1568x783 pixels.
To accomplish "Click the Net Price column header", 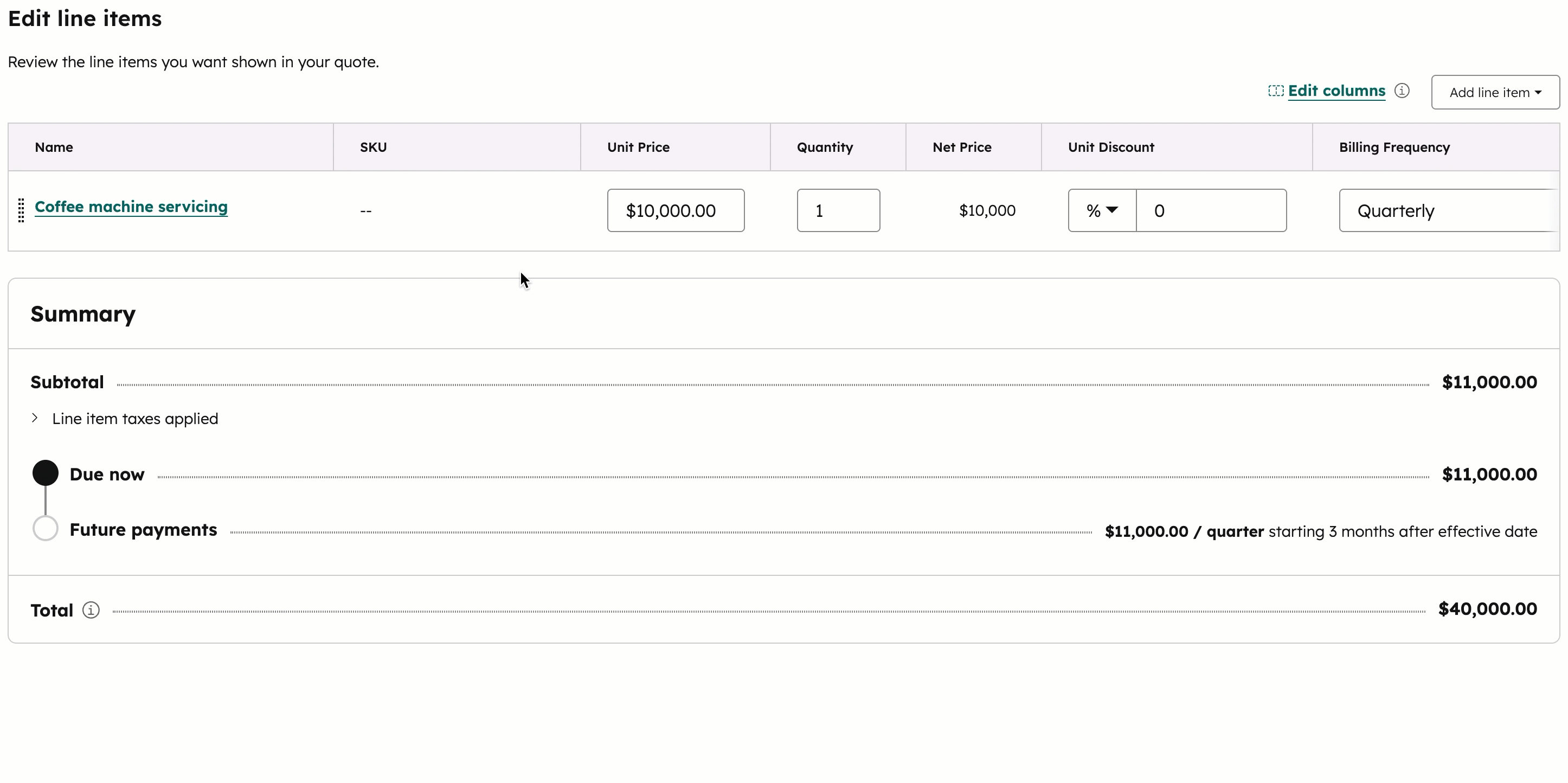I will pos(962,147).
